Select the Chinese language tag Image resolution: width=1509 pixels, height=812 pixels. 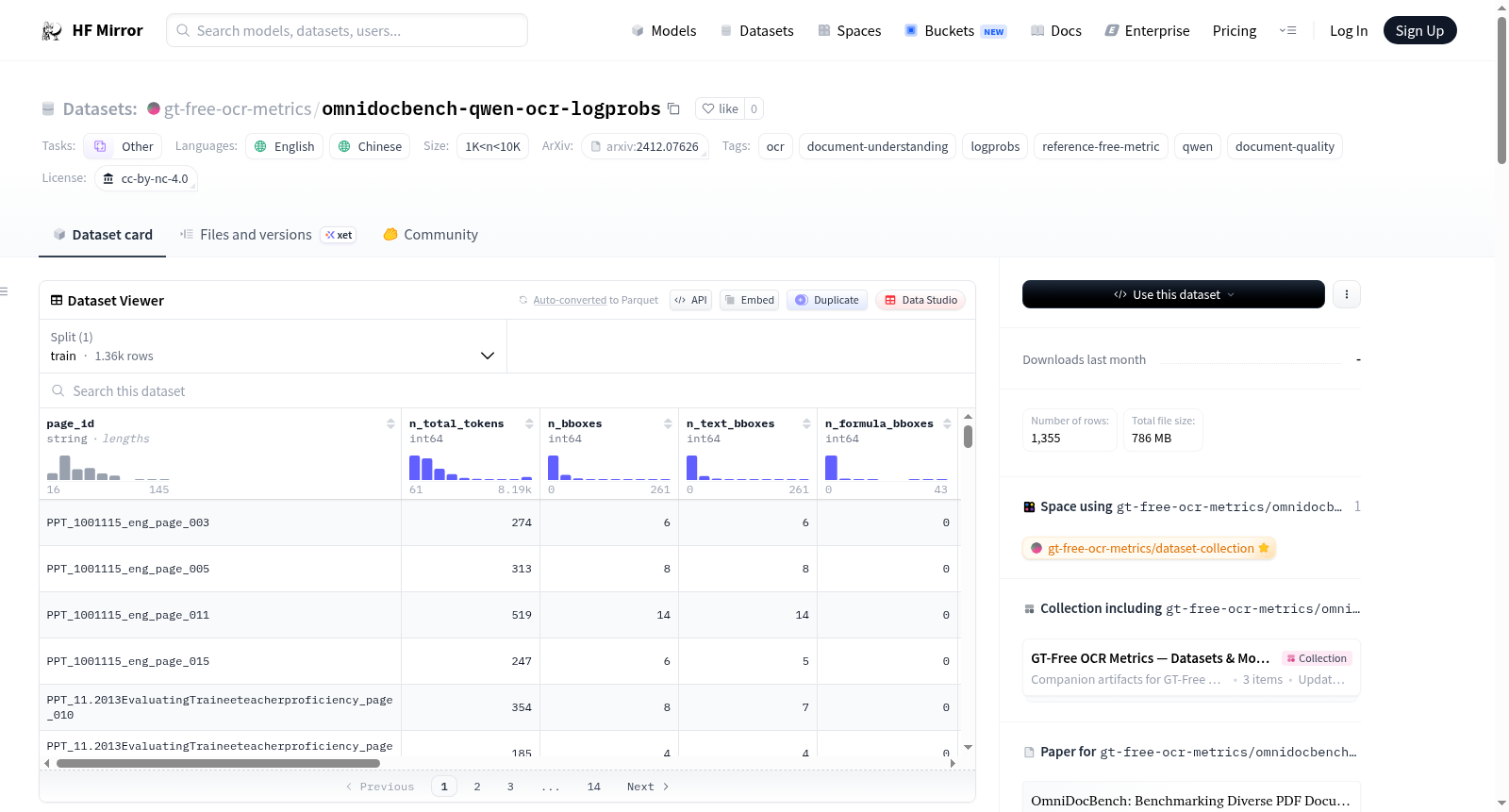371,146
